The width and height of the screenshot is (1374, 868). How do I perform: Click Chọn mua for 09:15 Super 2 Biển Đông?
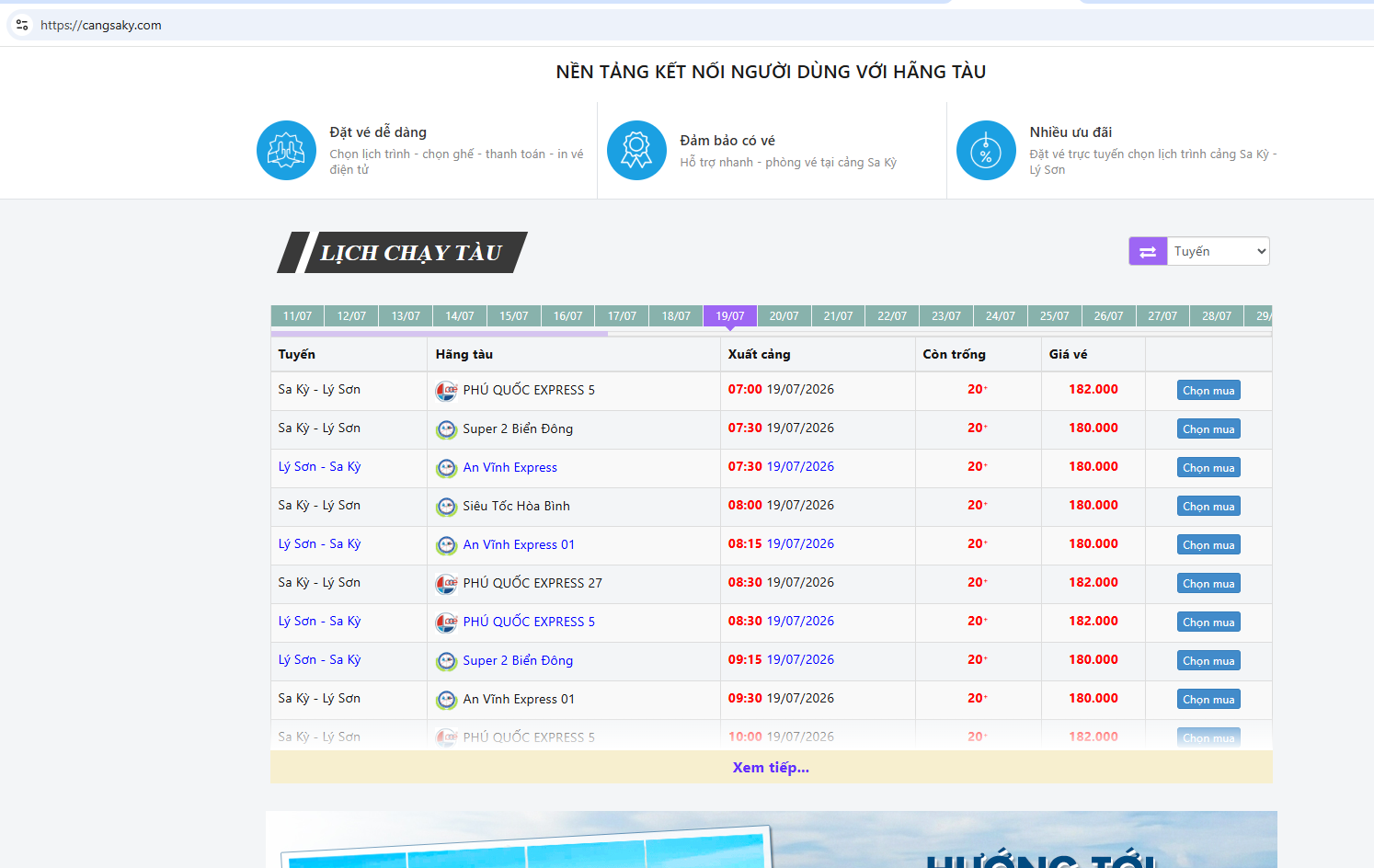tap(1208, 661)
